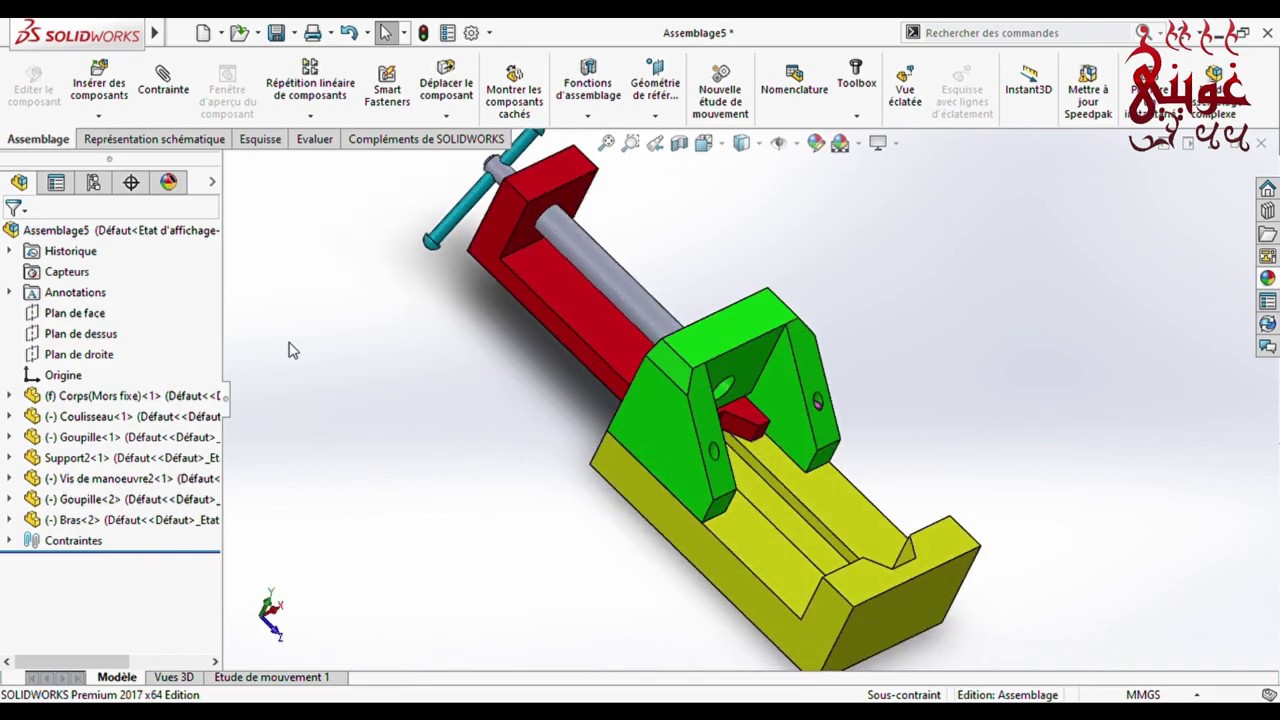Viewport: 1280px width, 720px height.
Task: Switch to the Esquisse tab
Action: (260, 139)
